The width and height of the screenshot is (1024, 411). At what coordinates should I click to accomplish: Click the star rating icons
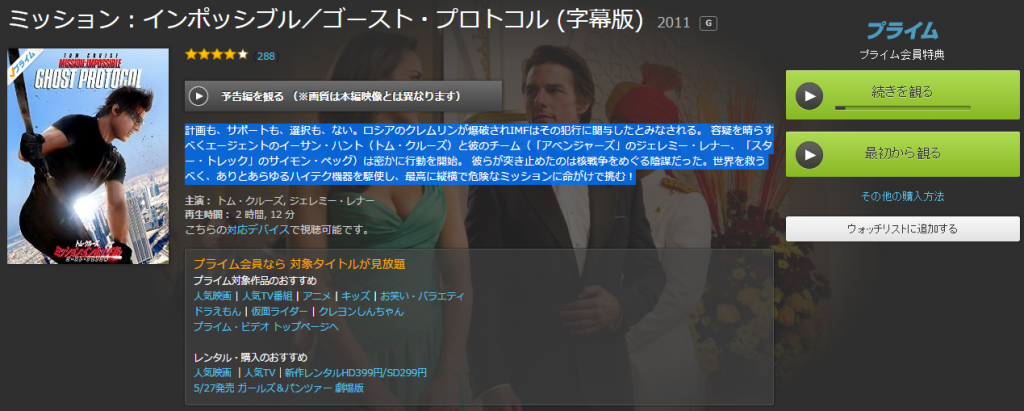[x=217, y=55]
